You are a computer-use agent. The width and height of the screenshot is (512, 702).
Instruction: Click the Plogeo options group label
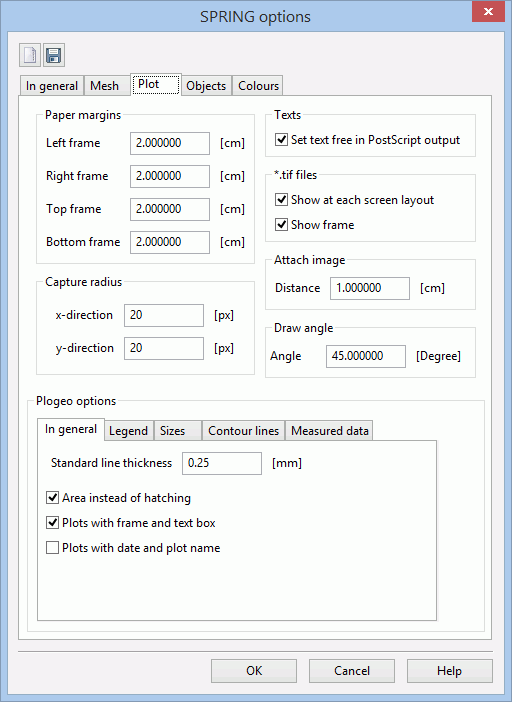tap(76, 401)
